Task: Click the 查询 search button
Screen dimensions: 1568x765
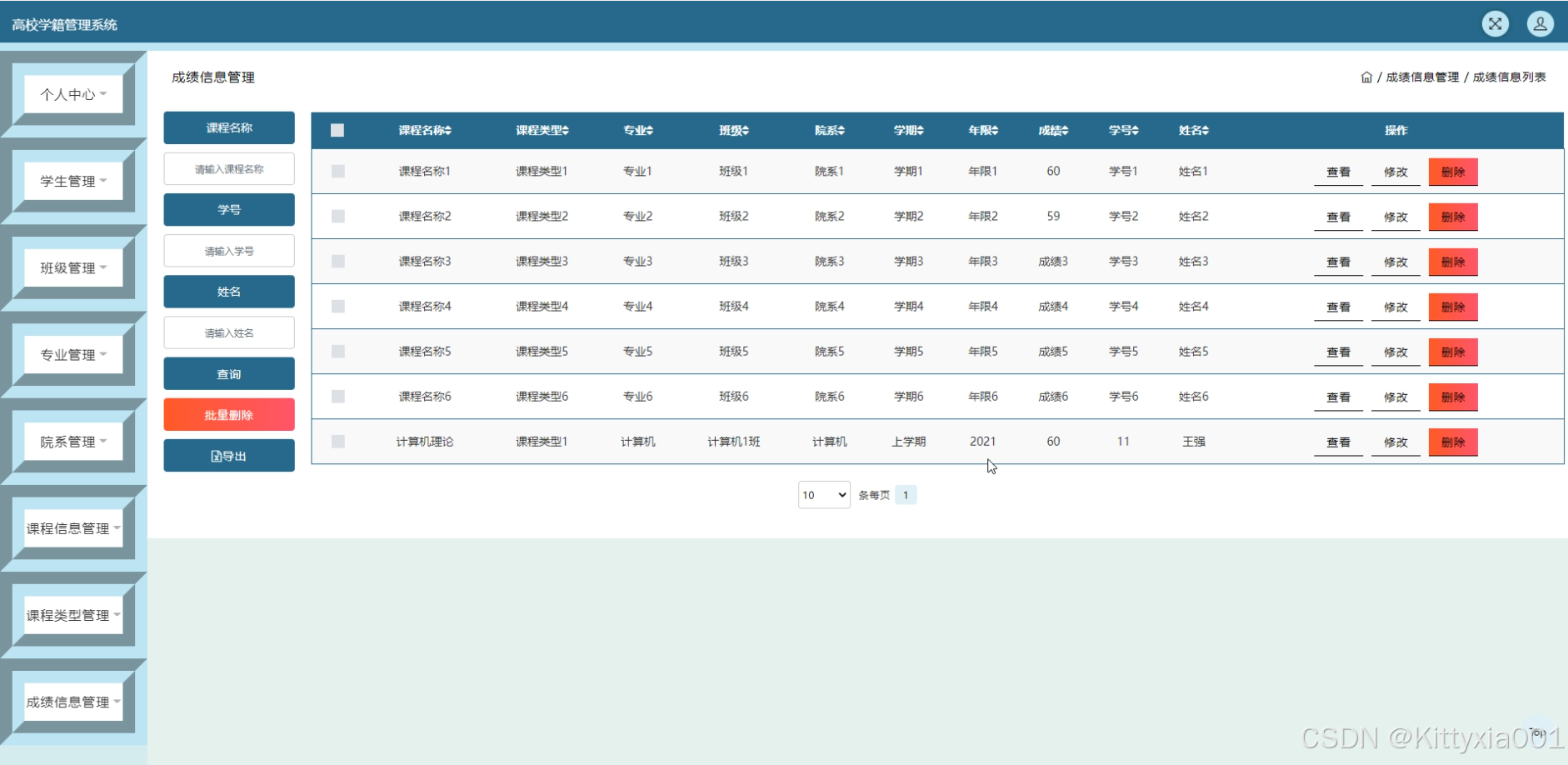Action: coord(229,374)
